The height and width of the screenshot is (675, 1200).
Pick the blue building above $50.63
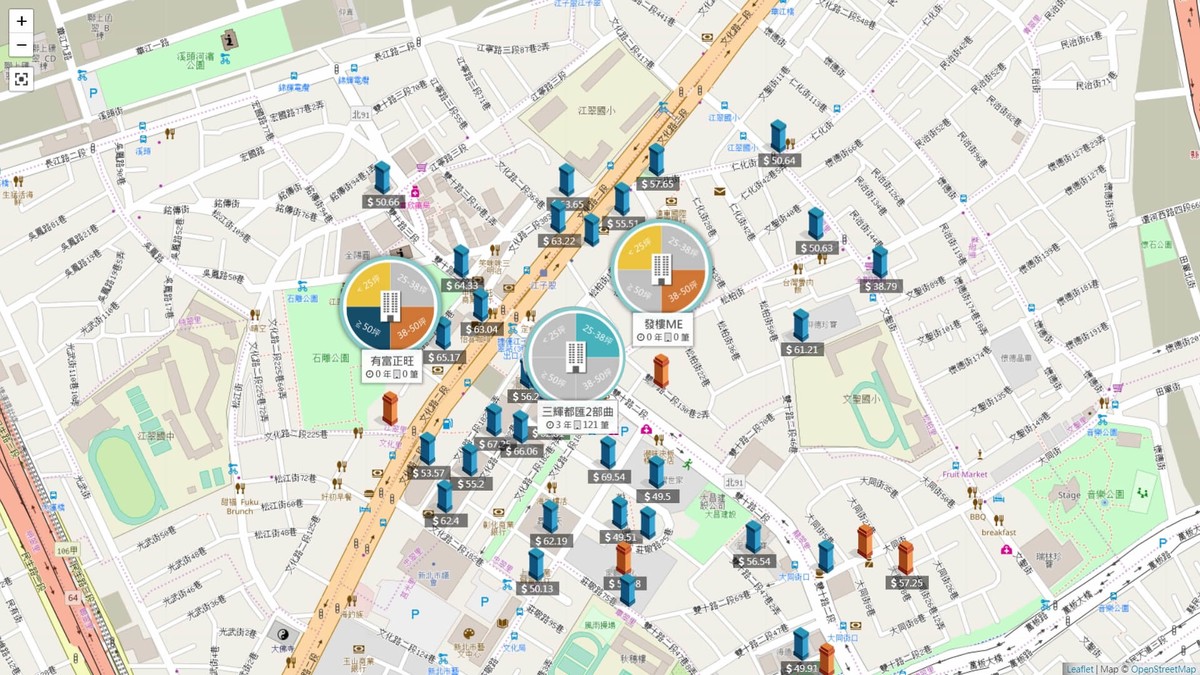tap(816, 223)
